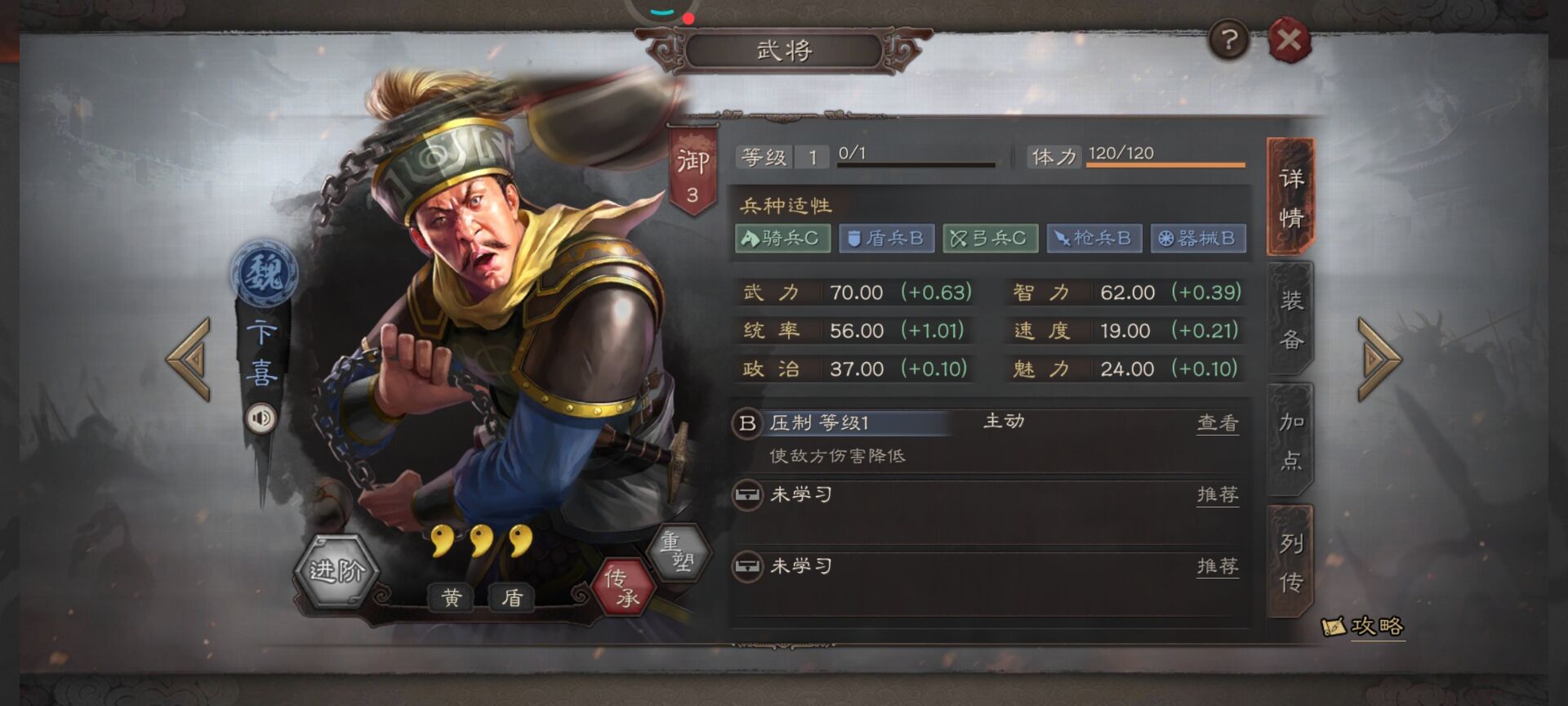1568x706 pixels.
Task: Go to previous general with left arrow
Action: (189, 360)
